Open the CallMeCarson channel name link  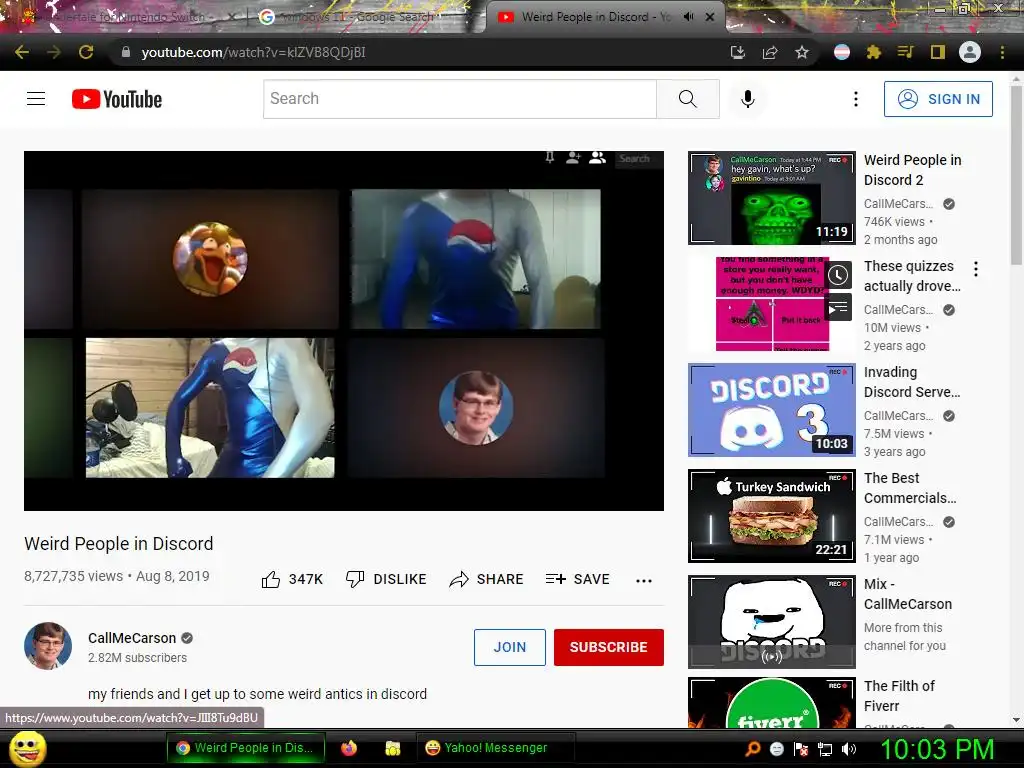[x=132, y=638]
